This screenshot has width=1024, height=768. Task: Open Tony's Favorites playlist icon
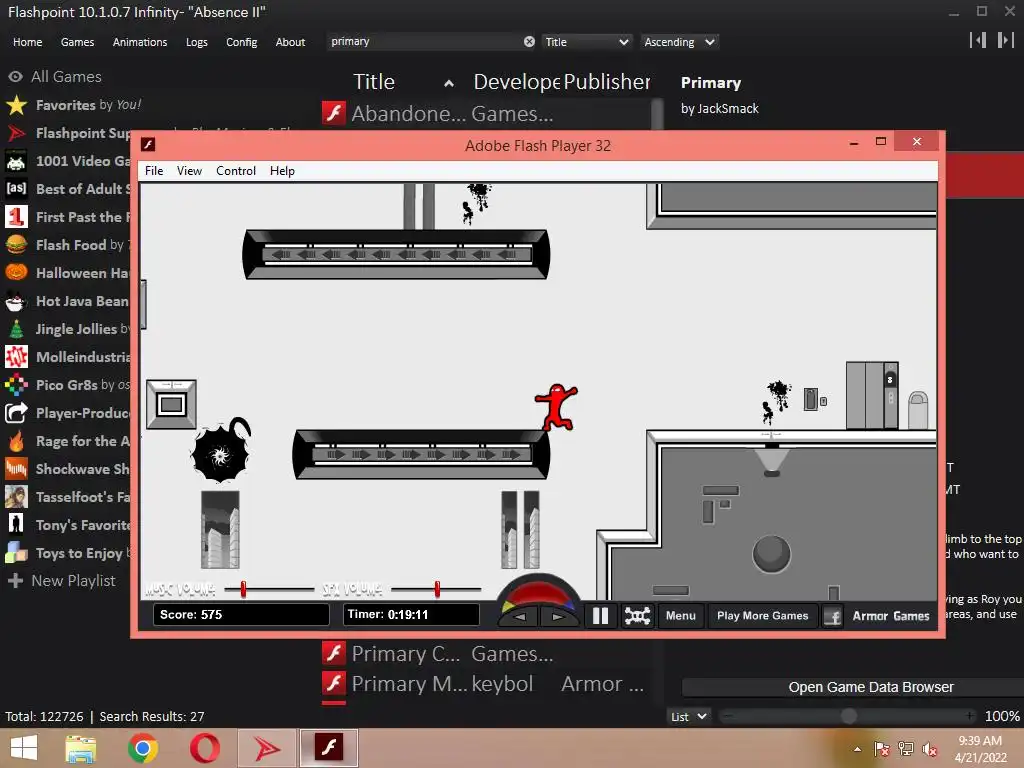click(x=16, y=525)
